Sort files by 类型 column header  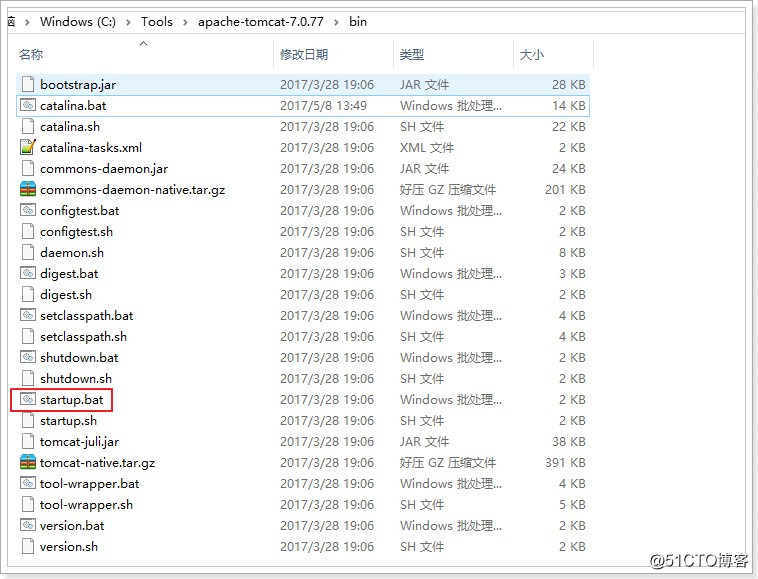click(412, 55)
